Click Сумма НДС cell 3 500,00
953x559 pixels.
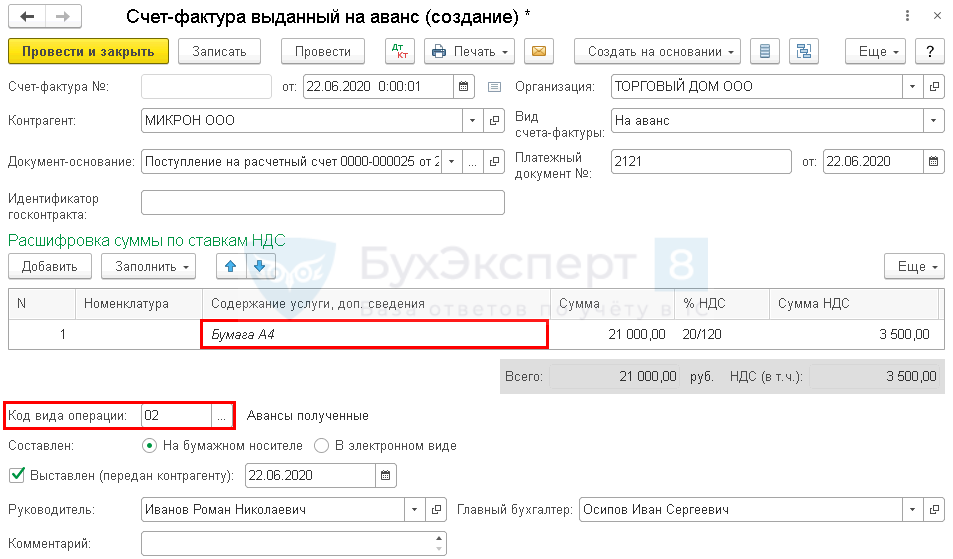pos(854,335)
